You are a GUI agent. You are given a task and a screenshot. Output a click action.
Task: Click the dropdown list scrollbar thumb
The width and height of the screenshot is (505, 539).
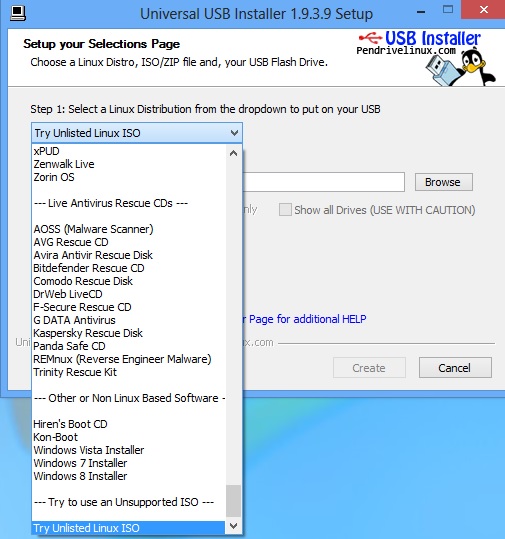(233, 500)
